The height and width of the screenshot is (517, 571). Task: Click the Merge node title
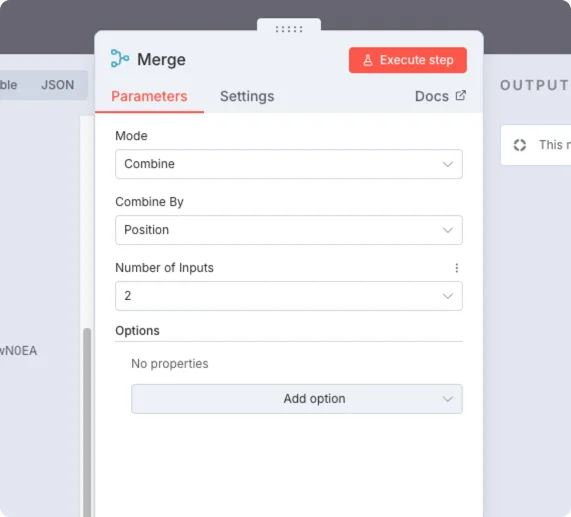pos(161,59)
